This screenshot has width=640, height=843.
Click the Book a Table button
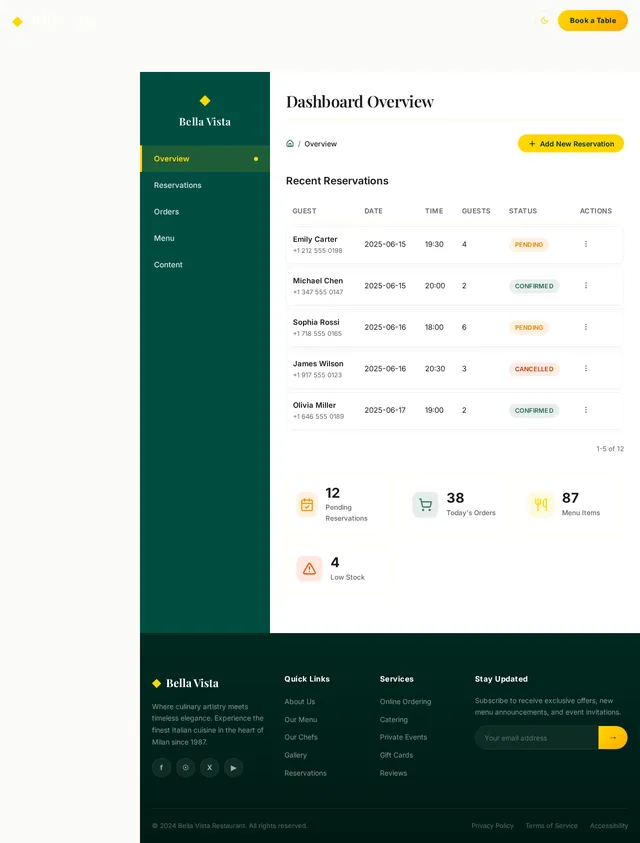coord(593,20)
